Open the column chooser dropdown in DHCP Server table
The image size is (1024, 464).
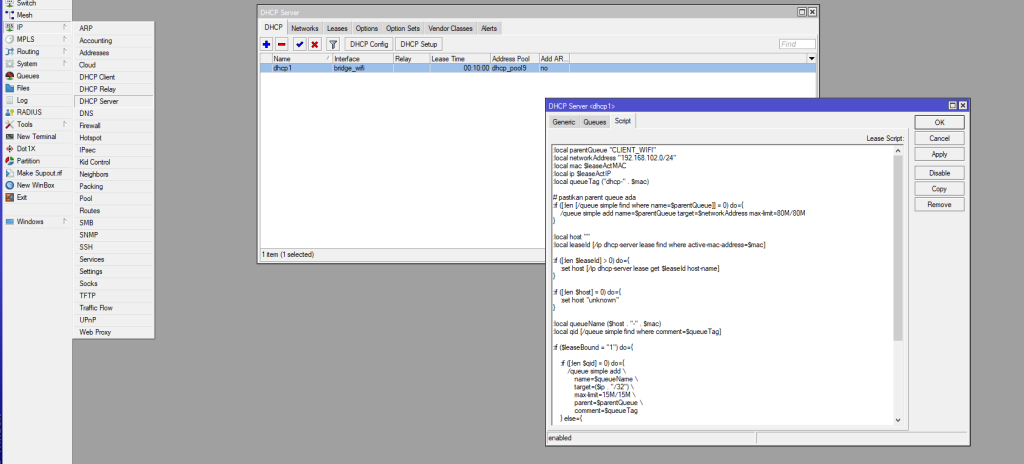pos(812,59)
